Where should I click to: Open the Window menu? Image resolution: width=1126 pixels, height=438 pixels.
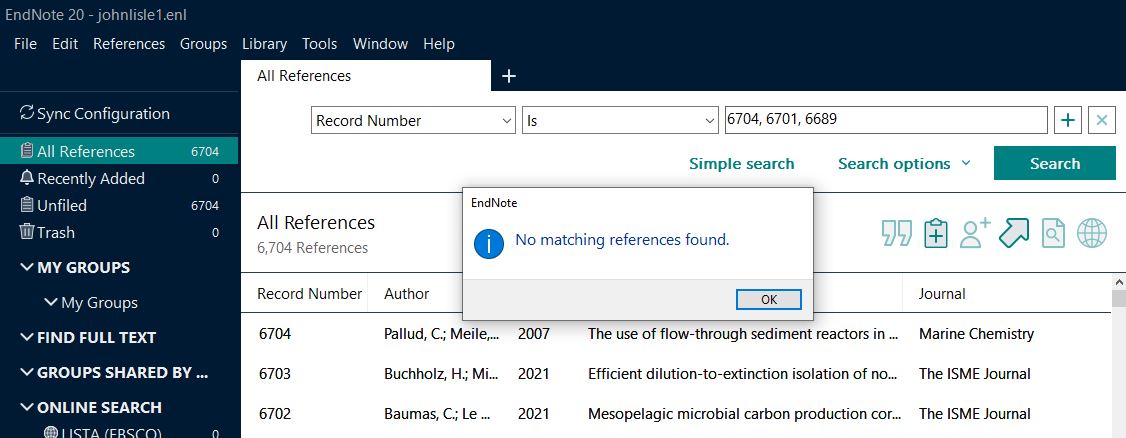(x=381, y=44)
